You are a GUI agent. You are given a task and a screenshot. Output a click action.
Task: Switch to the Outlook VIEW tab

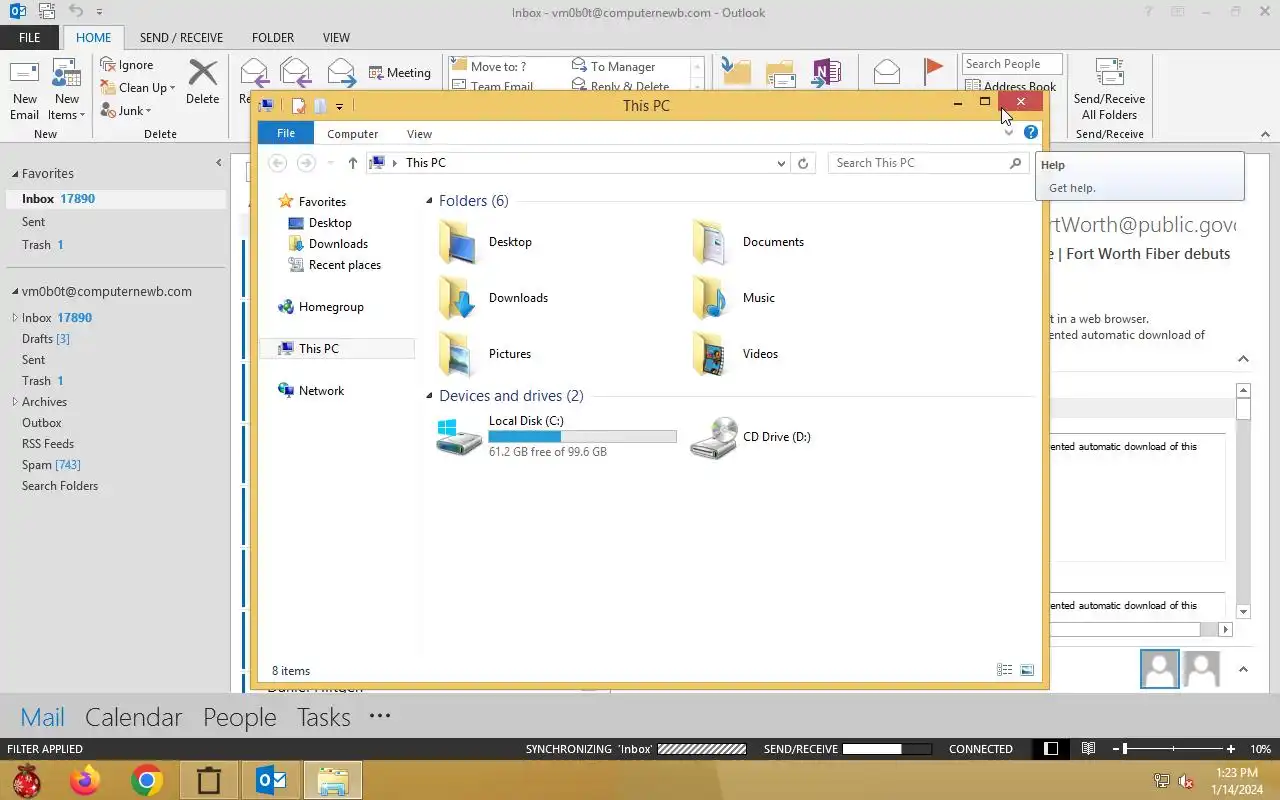point(336,38)
